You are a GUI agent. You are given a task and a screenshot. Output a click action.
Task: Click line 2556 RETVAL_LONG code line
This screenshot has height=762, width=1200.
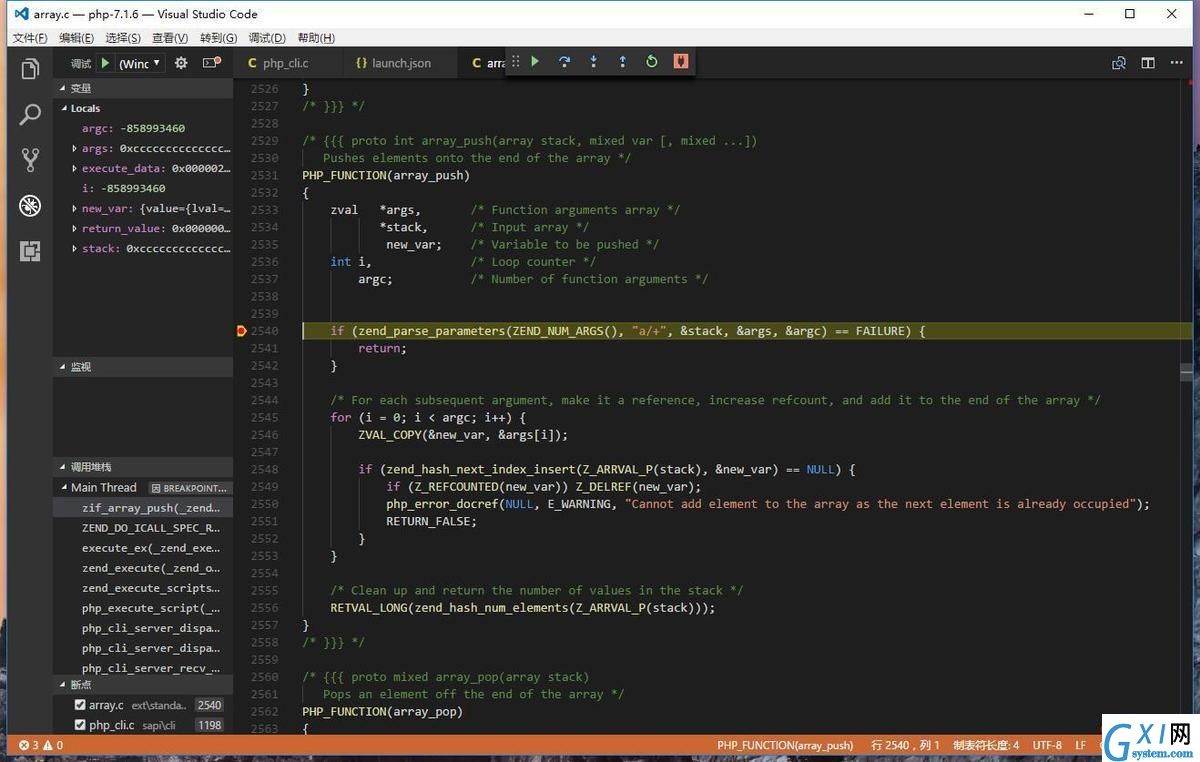523,608
